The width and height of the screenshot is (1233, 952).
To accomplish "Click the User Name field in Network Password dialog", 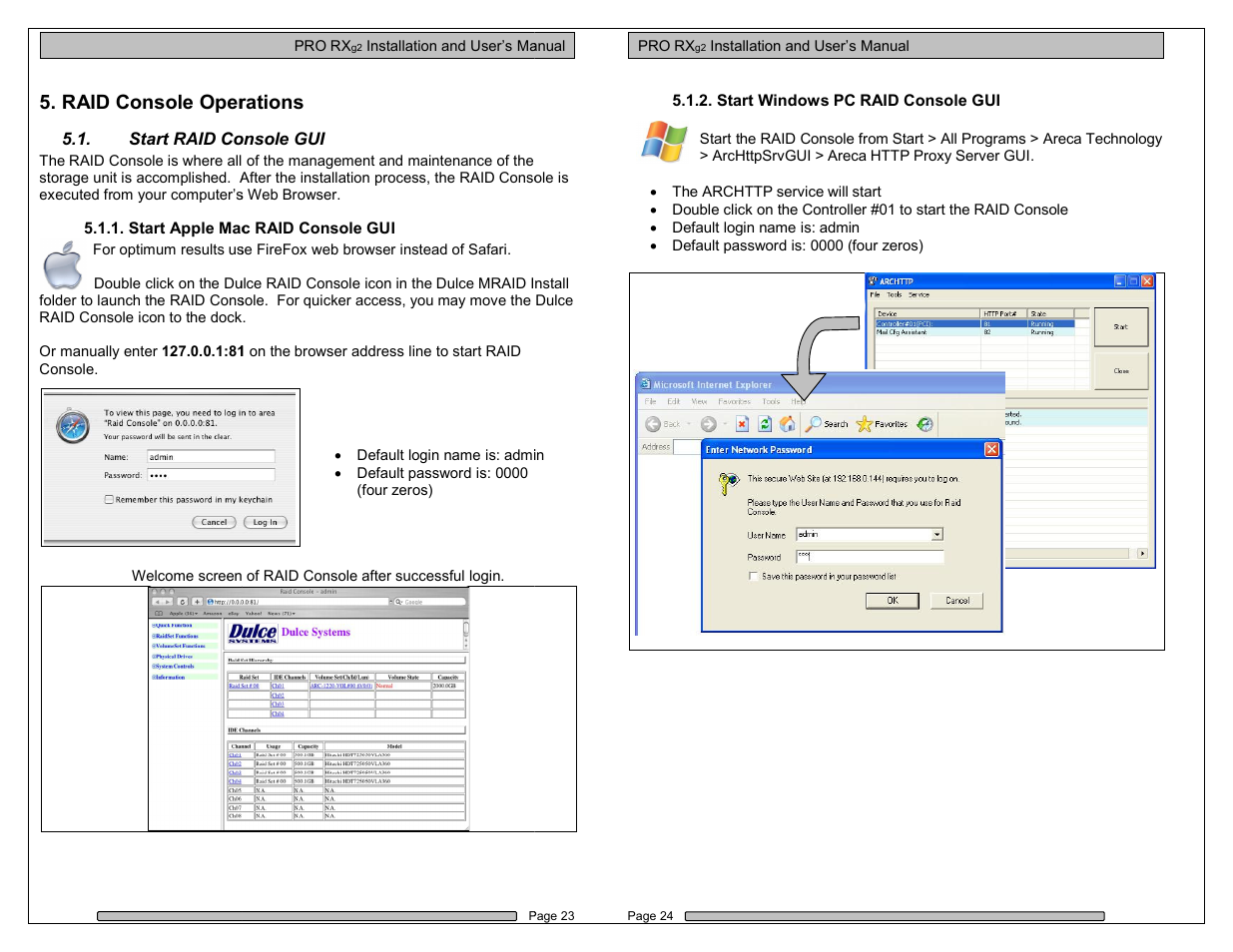I will pos(870,535).
